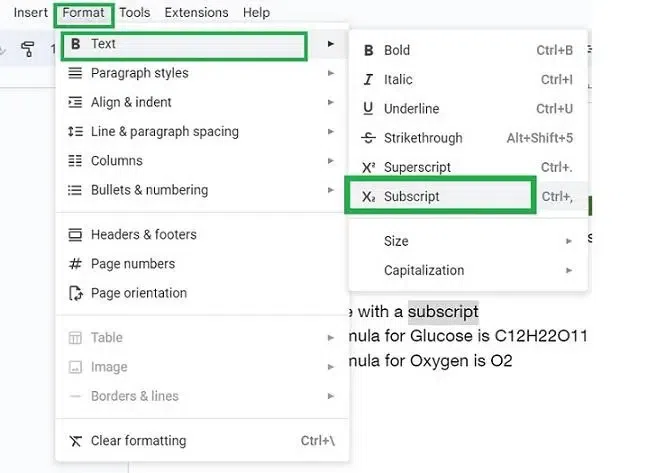Open Headers & footers option
Image resolution: width=647 pixels, height=473 pixels.
[143, 235]
